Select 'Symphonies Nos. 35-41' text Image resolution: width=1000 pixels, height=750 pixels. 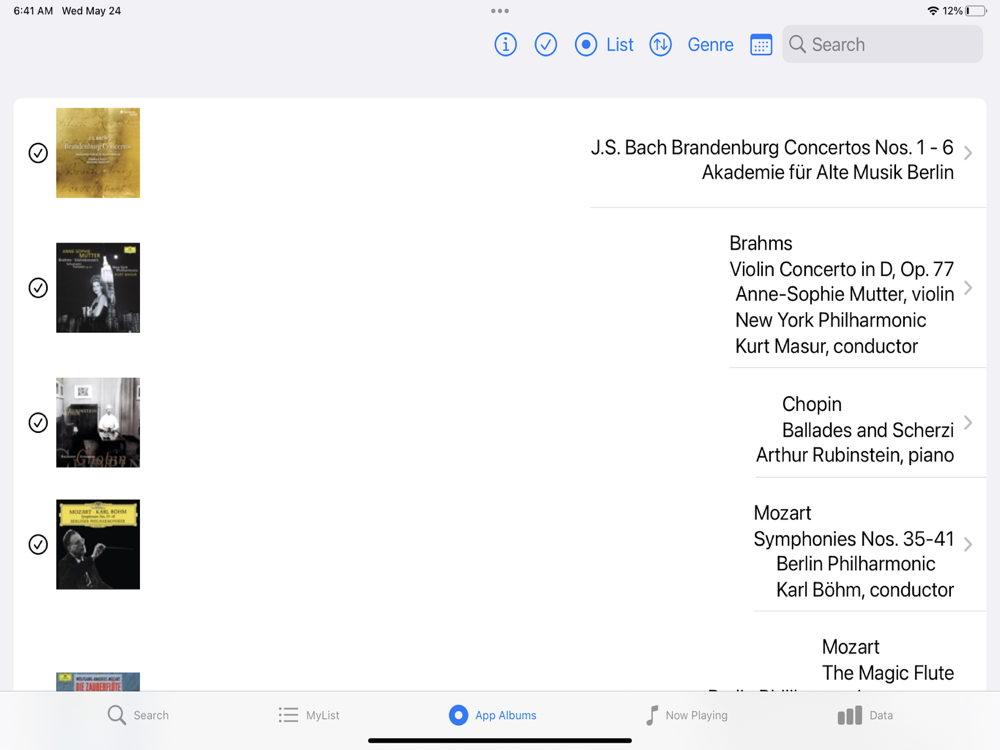(853, 539)
